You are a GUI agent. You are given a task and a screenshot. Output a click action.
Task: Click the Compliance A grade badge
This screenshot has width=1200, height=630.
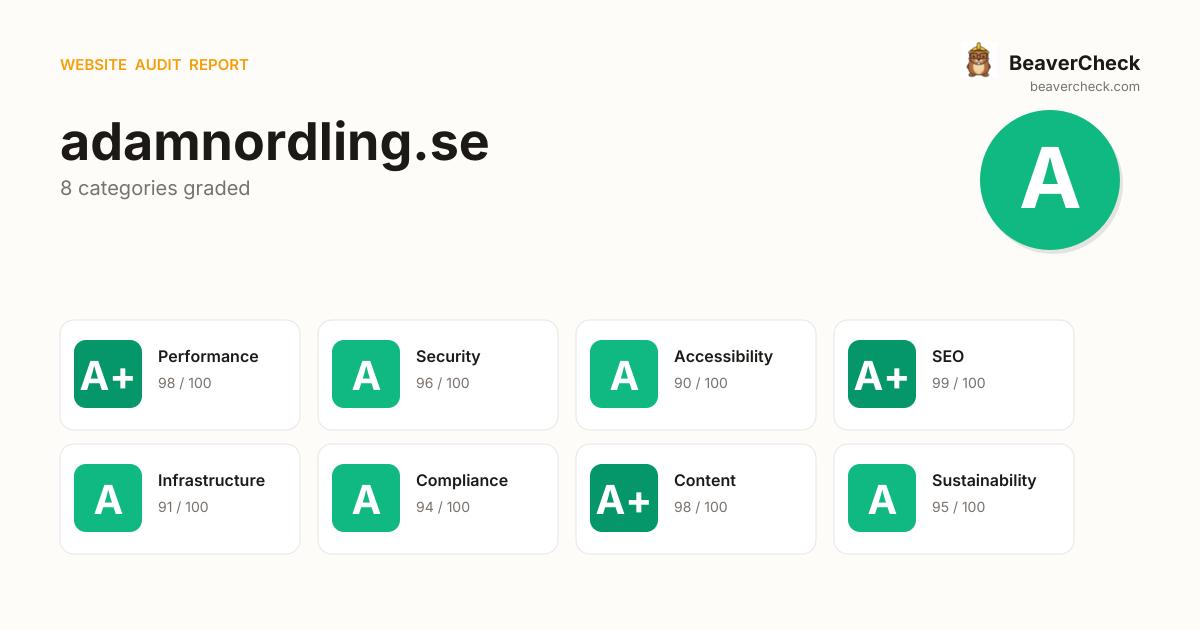366,498
